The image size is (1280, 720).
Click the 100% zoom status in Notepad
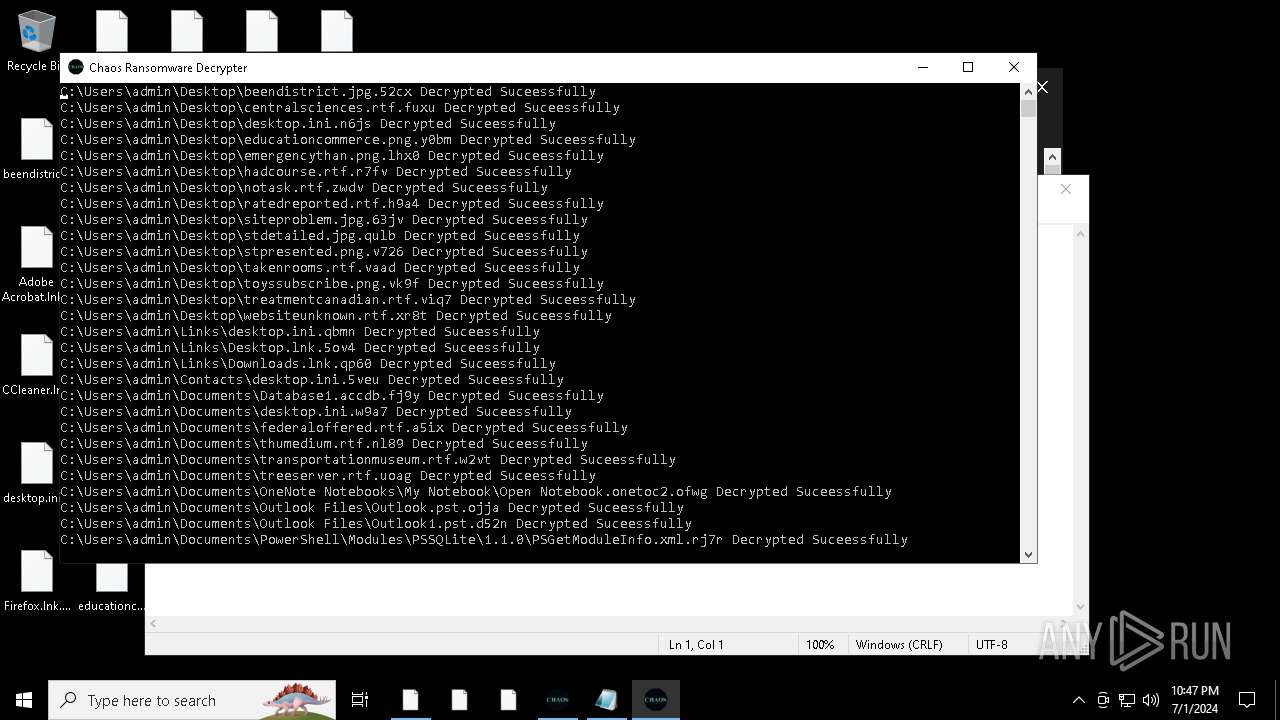[820, 645]
